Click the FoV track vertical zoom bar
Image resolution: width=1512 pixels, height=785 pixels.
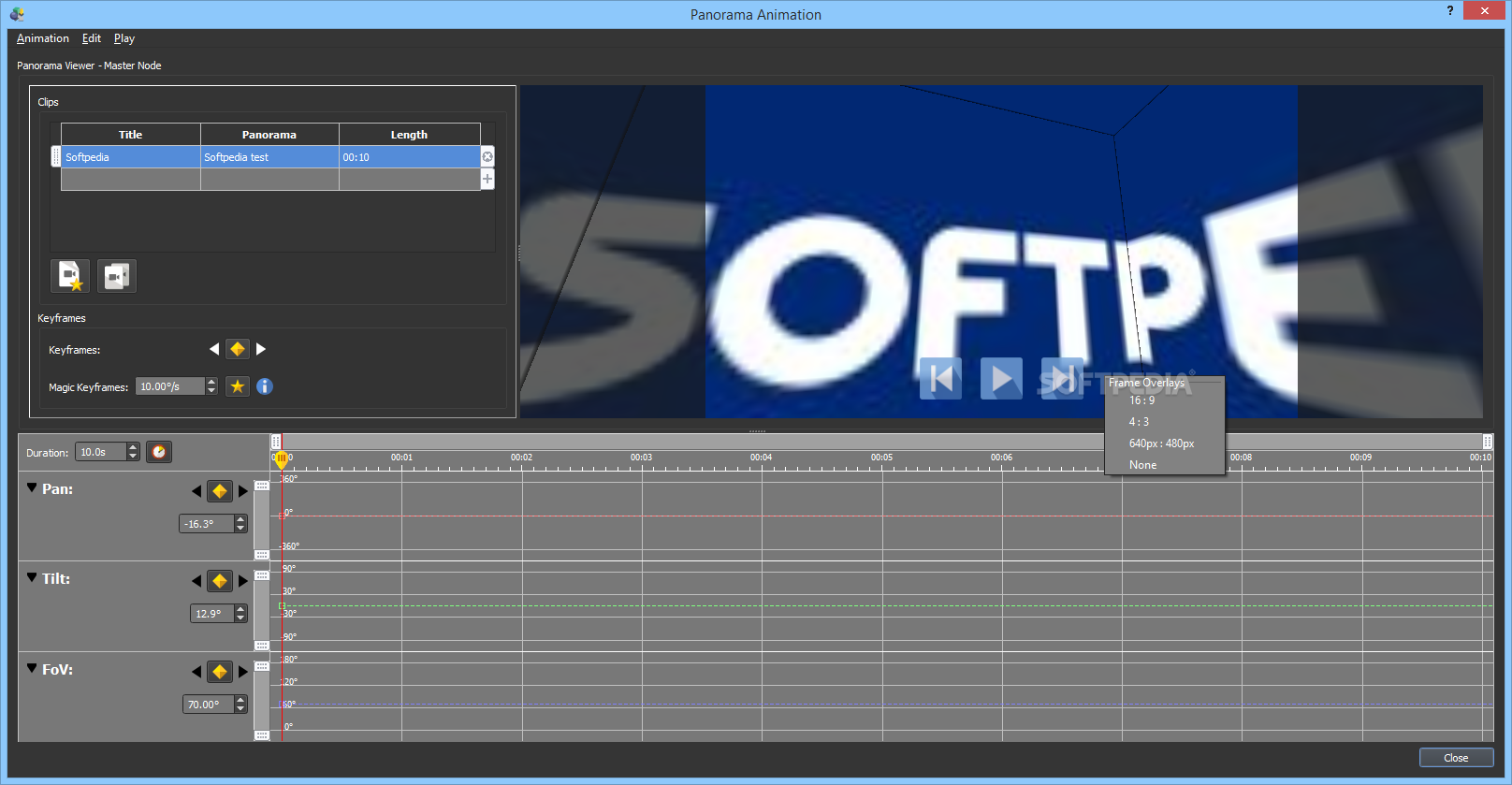pos(262,701)
